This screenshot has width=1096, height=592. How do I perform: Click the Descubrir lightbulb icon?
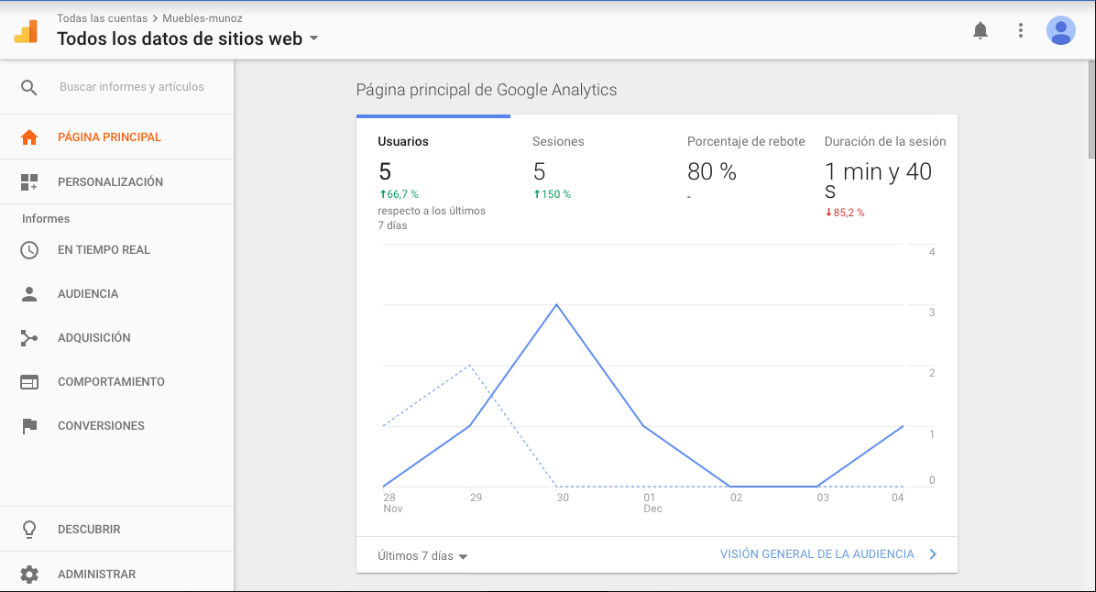click(29, 529)
